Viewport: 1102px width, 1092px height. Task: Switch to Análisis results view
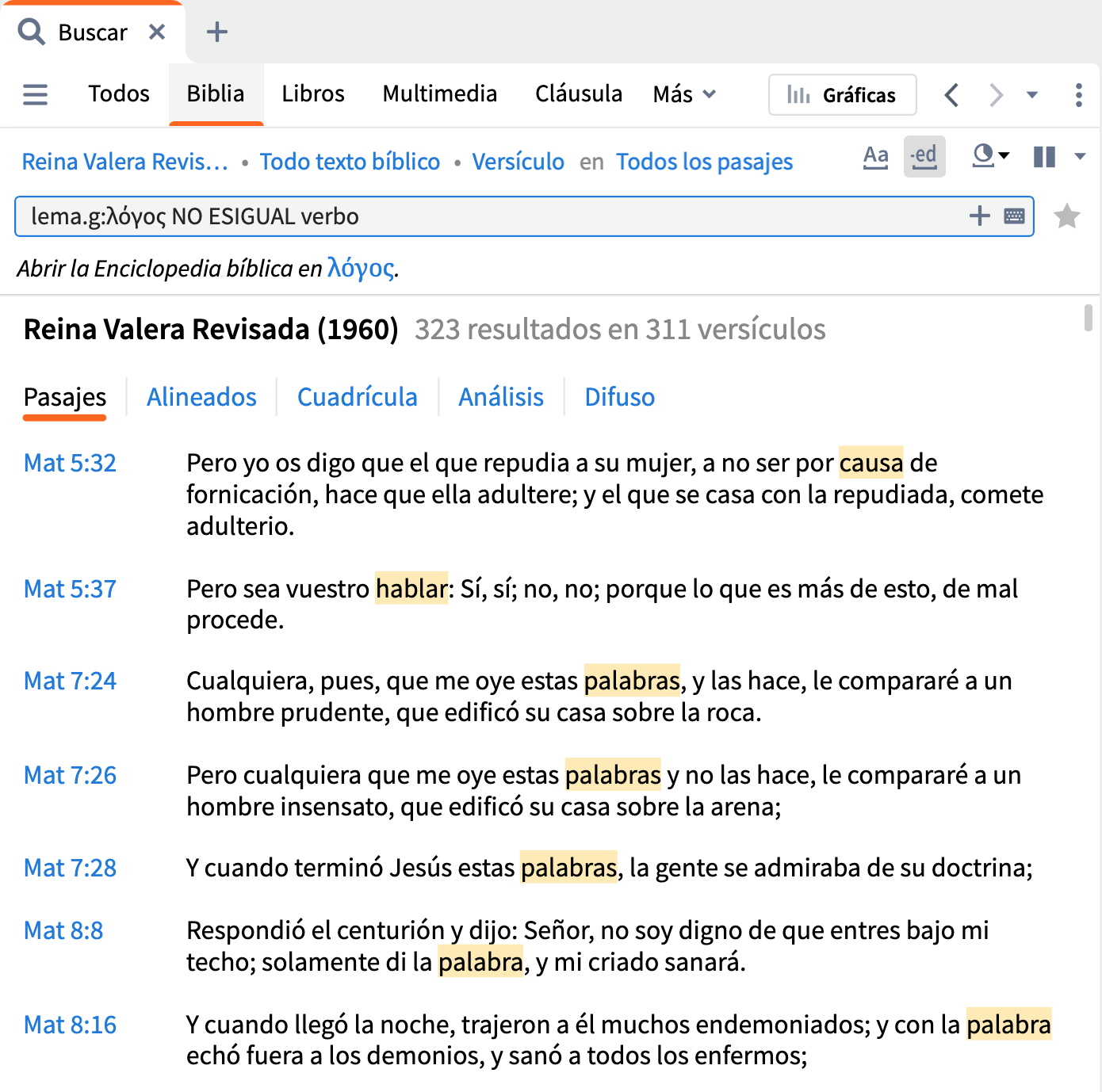[x=501, y=397]
